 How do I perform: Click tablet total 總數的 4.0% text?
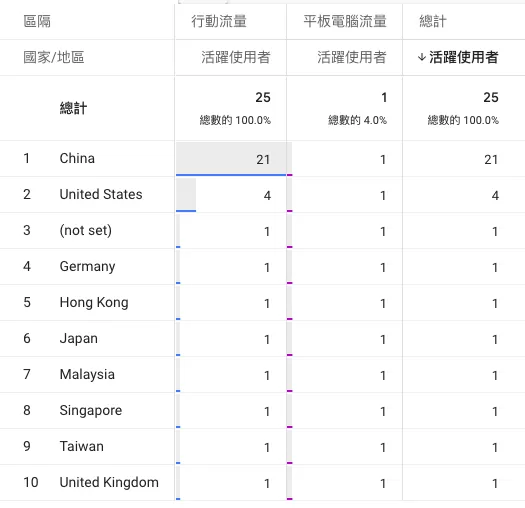[357, 120]
